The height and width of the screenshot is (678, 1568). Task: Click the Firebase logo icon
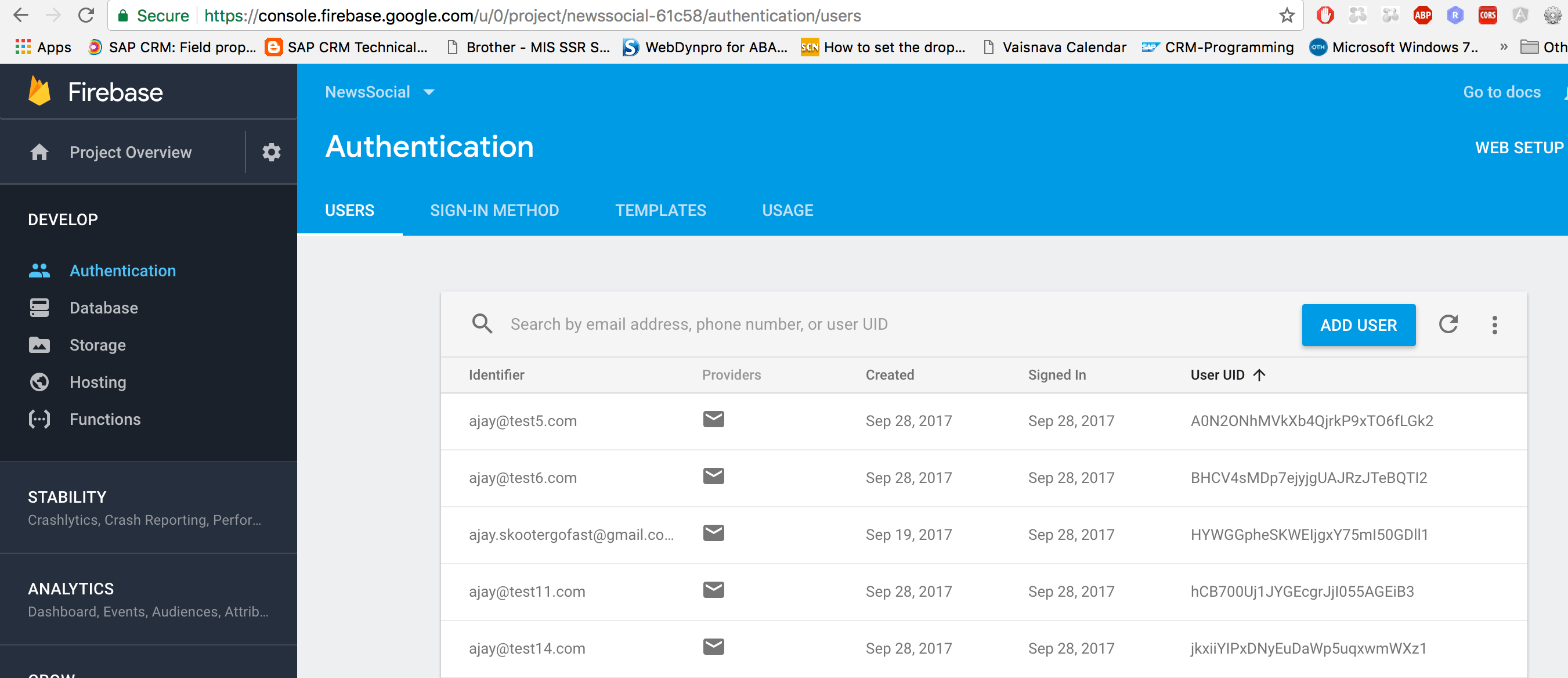point(39,92)
